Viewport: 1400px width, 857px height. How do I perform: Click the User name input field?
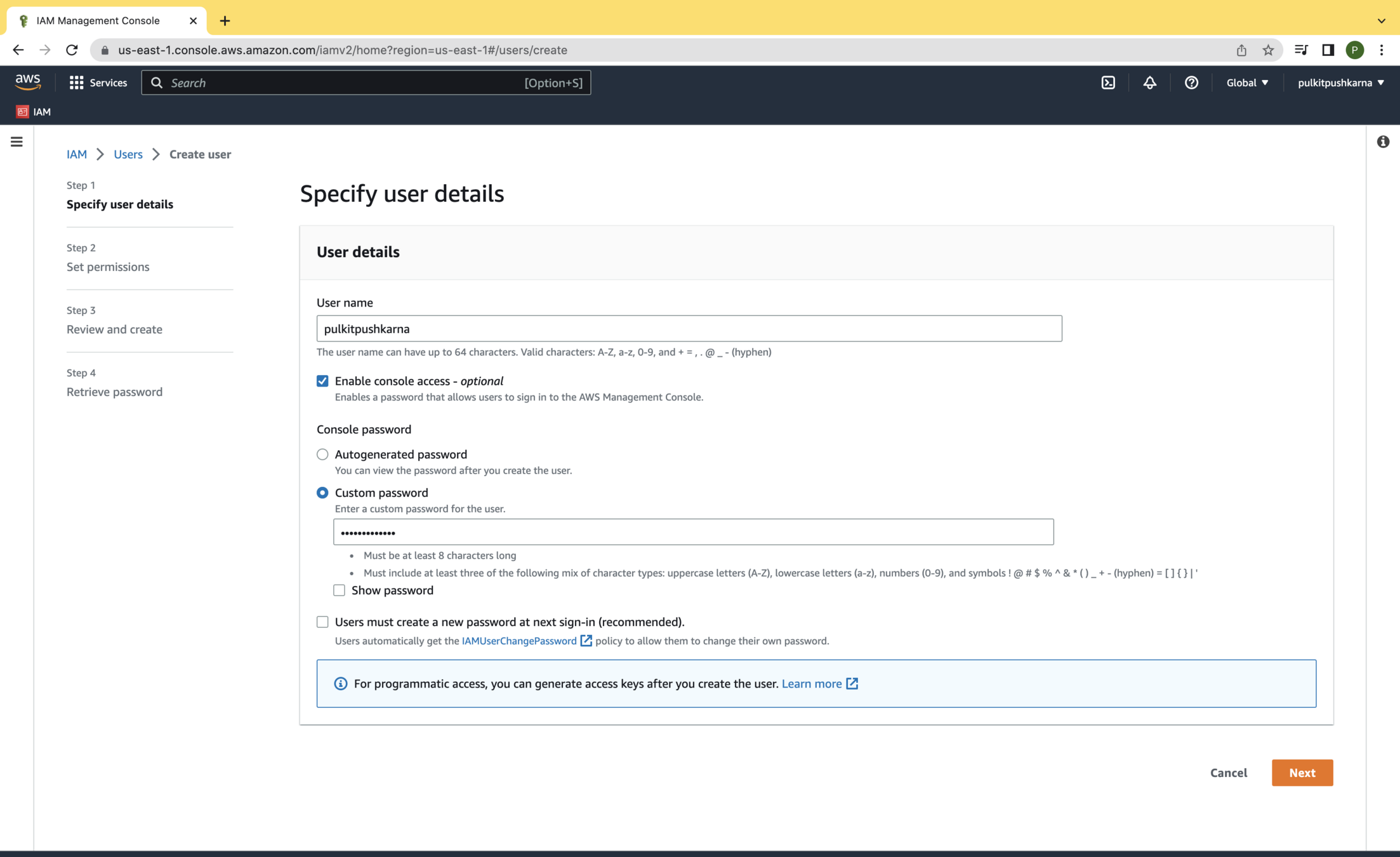click(x=689, y=329)
